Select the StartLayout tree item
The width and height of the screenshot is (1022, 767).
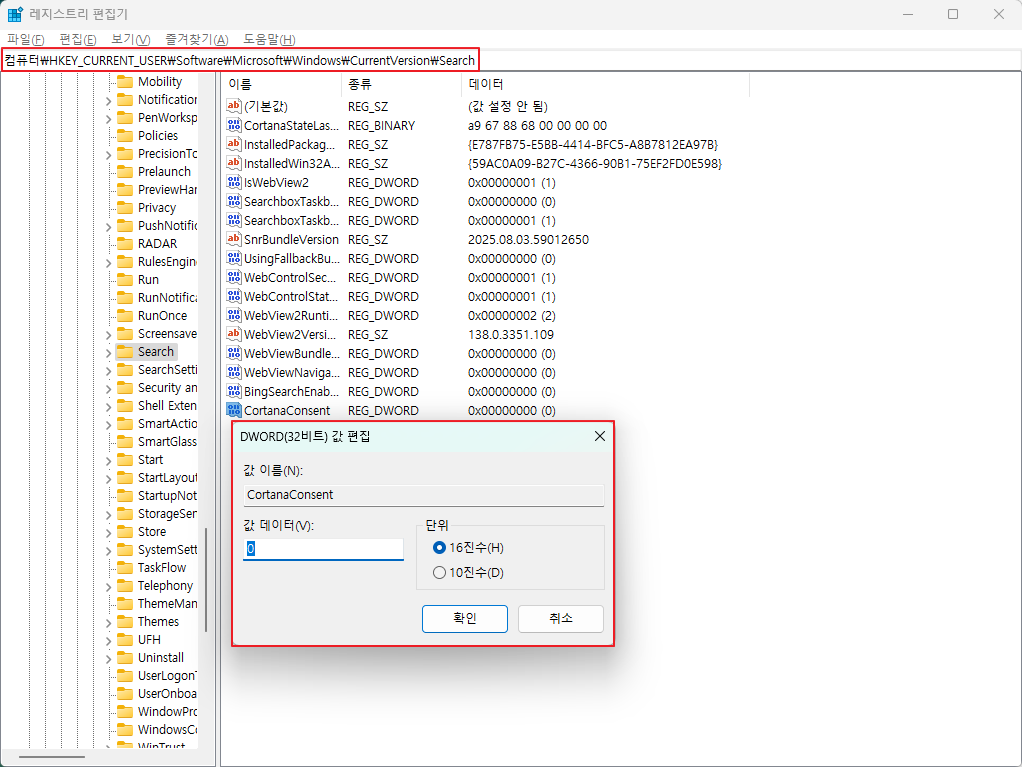tap(167, 478)
